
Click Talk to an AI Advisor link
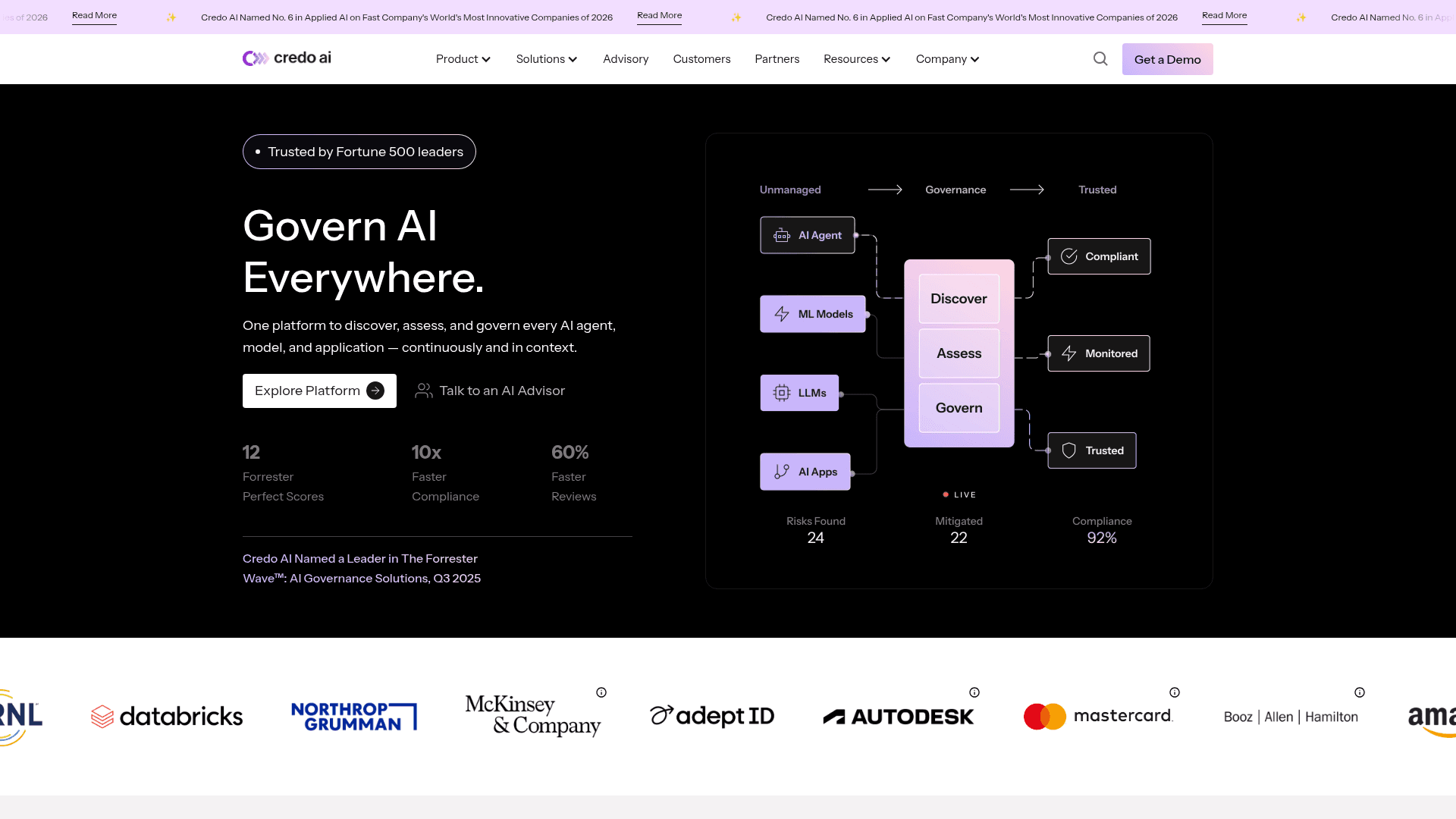(x=490, y=391)
